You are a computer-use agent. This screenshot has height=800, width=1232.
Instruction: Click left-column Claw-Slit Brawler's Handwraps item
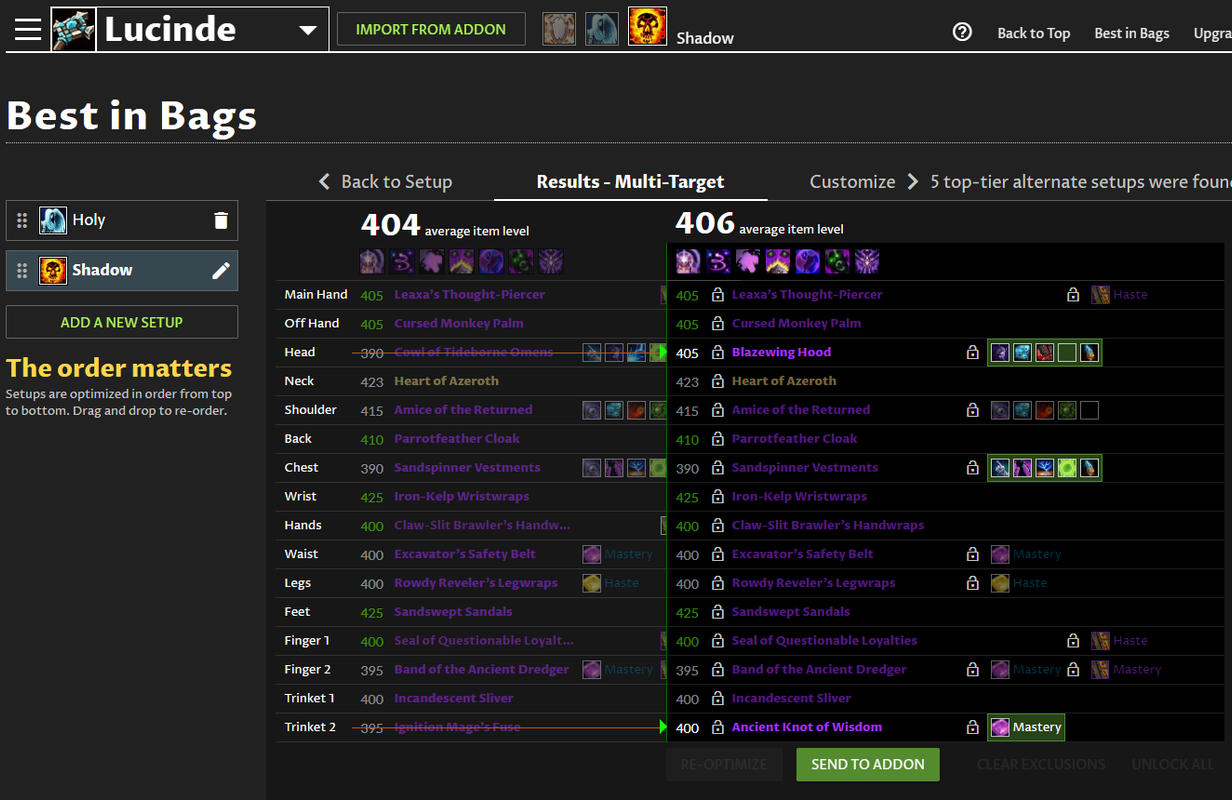[x=482, y=525]
